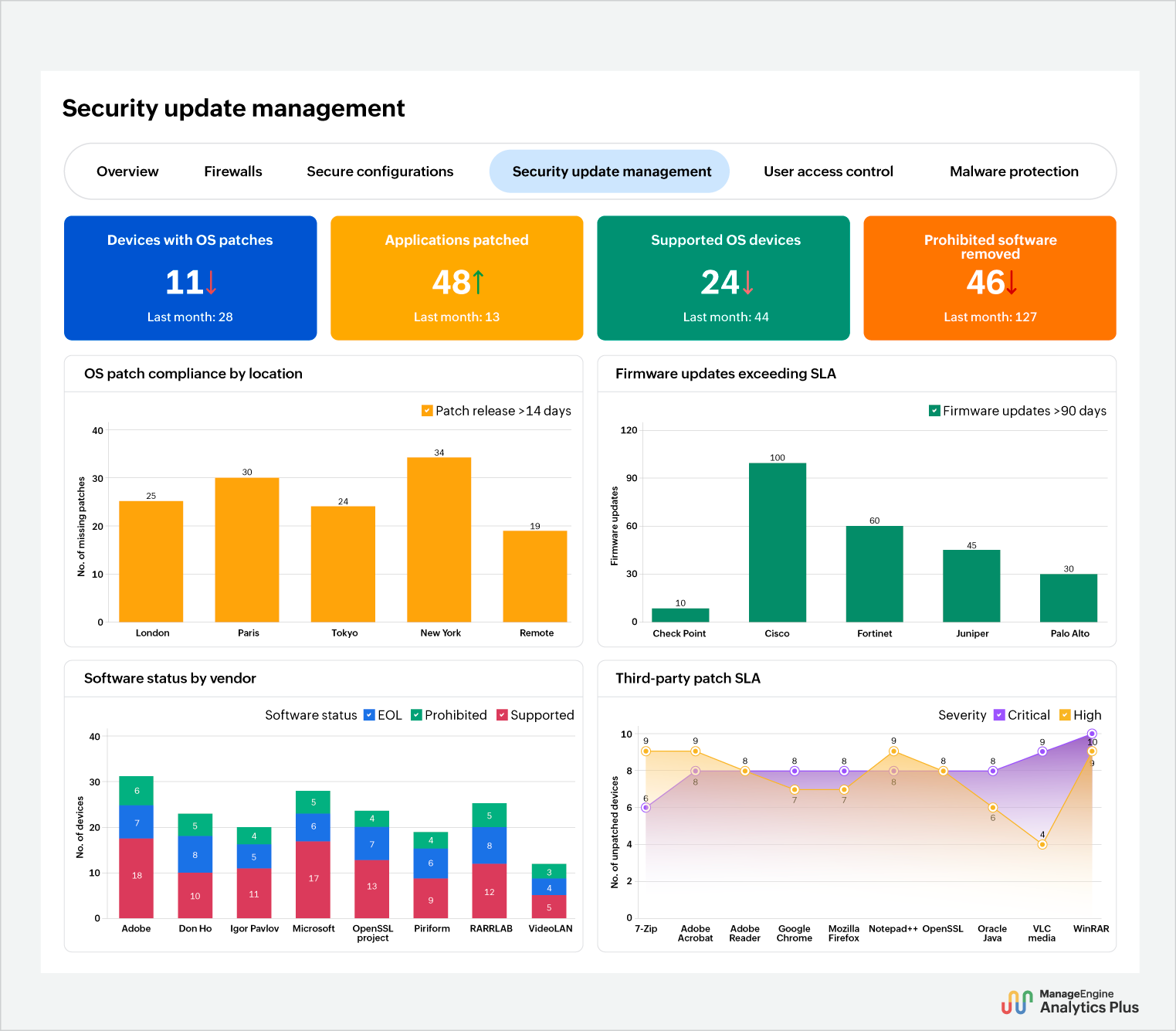The height and width of the screenshot is (1031, 1176).
Task: Select the Check Point bar labeled 10
Action: [680, 616]
